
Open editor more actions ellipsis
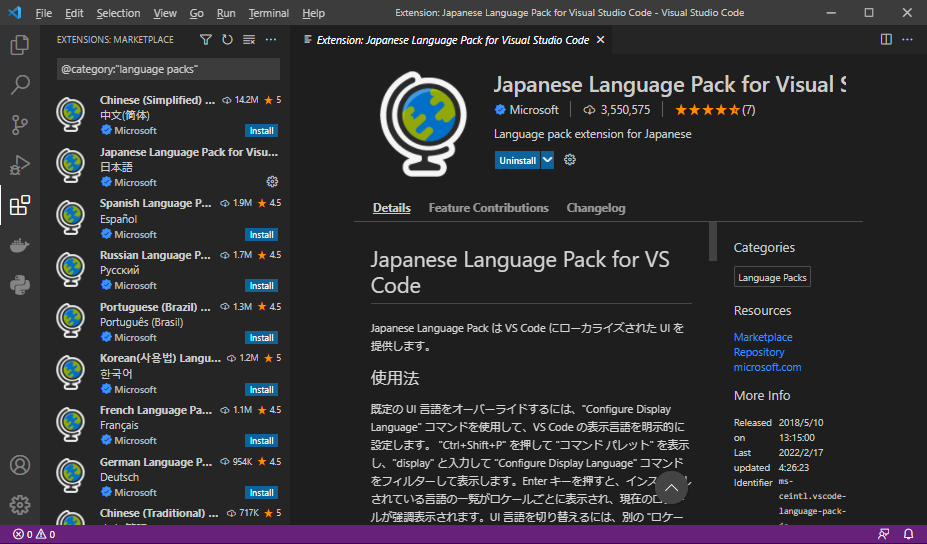(907, 40)
